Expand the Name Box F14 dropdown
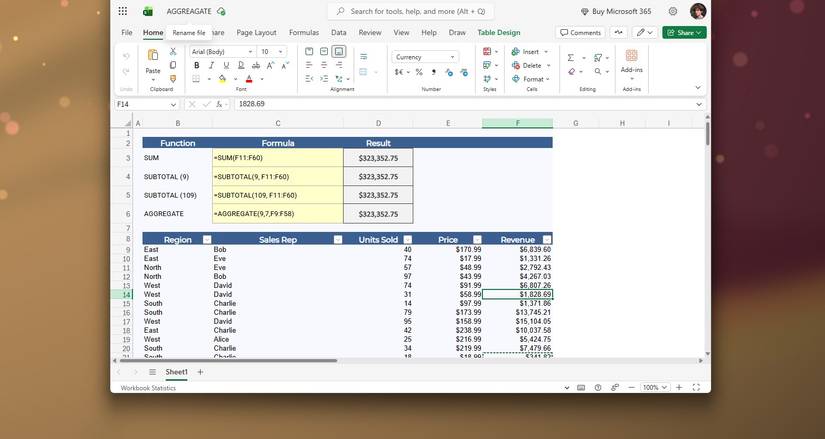This screenshot has height=439, width=825. (x=173, y=105)
